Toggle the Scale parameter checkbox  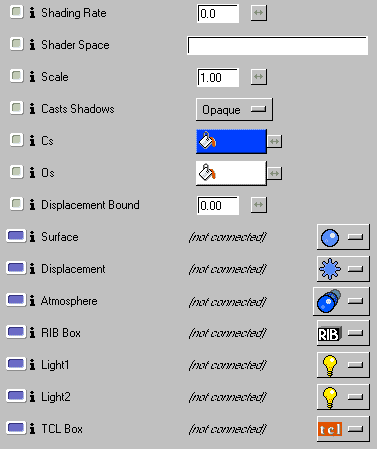16,76
